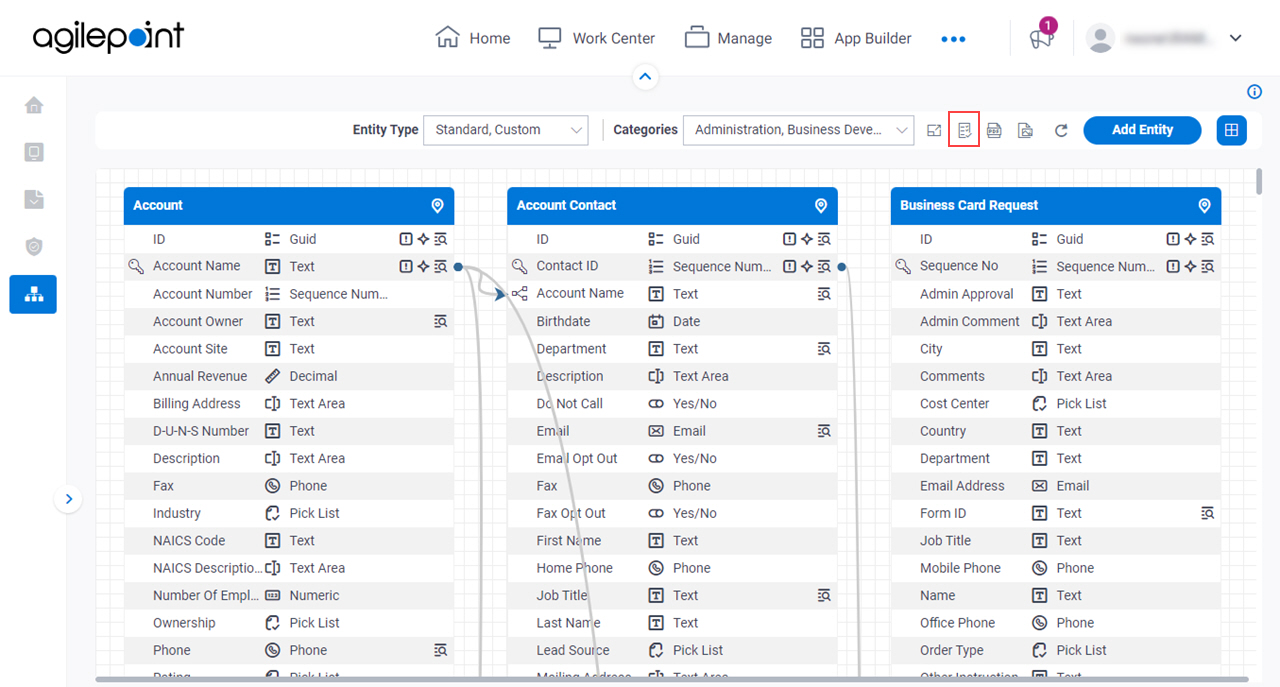This screenshot has height=687, width=1280.
Task: Select the Order Type field row
Action: (x=1056, y=650)
